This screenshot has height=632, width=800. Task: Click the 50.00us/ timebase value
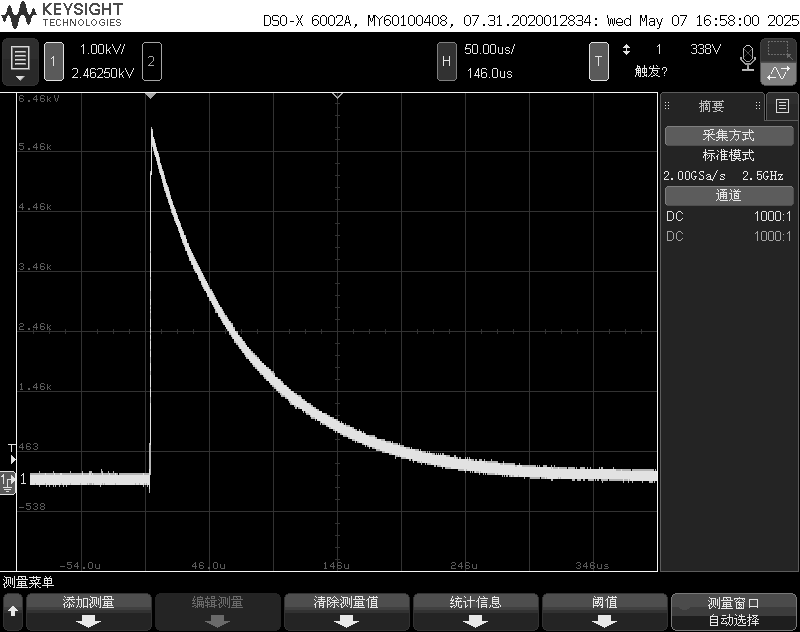point(489,49)
